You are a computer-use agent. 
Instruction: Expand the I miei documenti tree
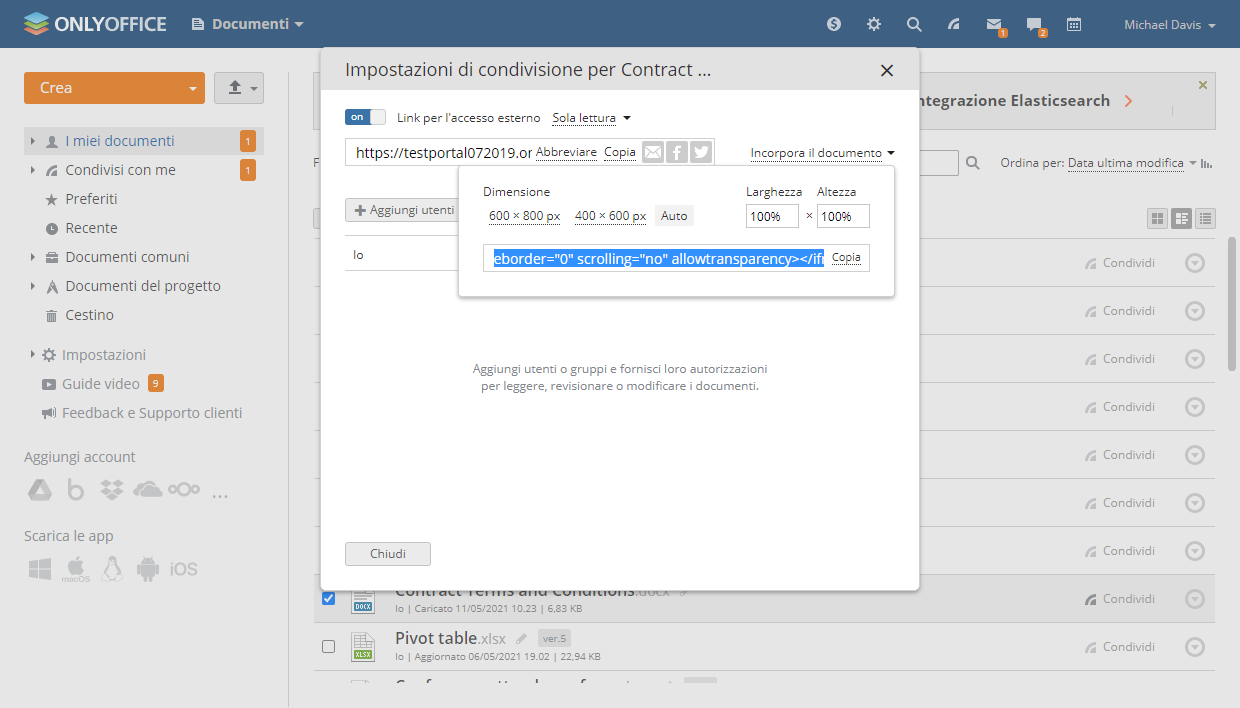click(32, 141)
